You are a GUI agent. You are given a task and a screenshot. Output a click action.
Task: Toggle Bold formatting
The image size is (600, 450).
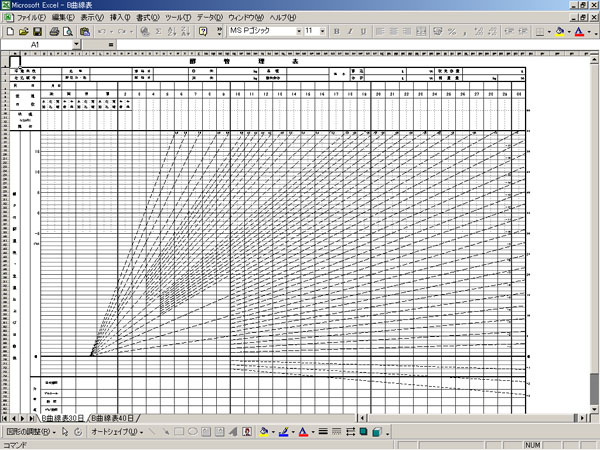(336, 32)
